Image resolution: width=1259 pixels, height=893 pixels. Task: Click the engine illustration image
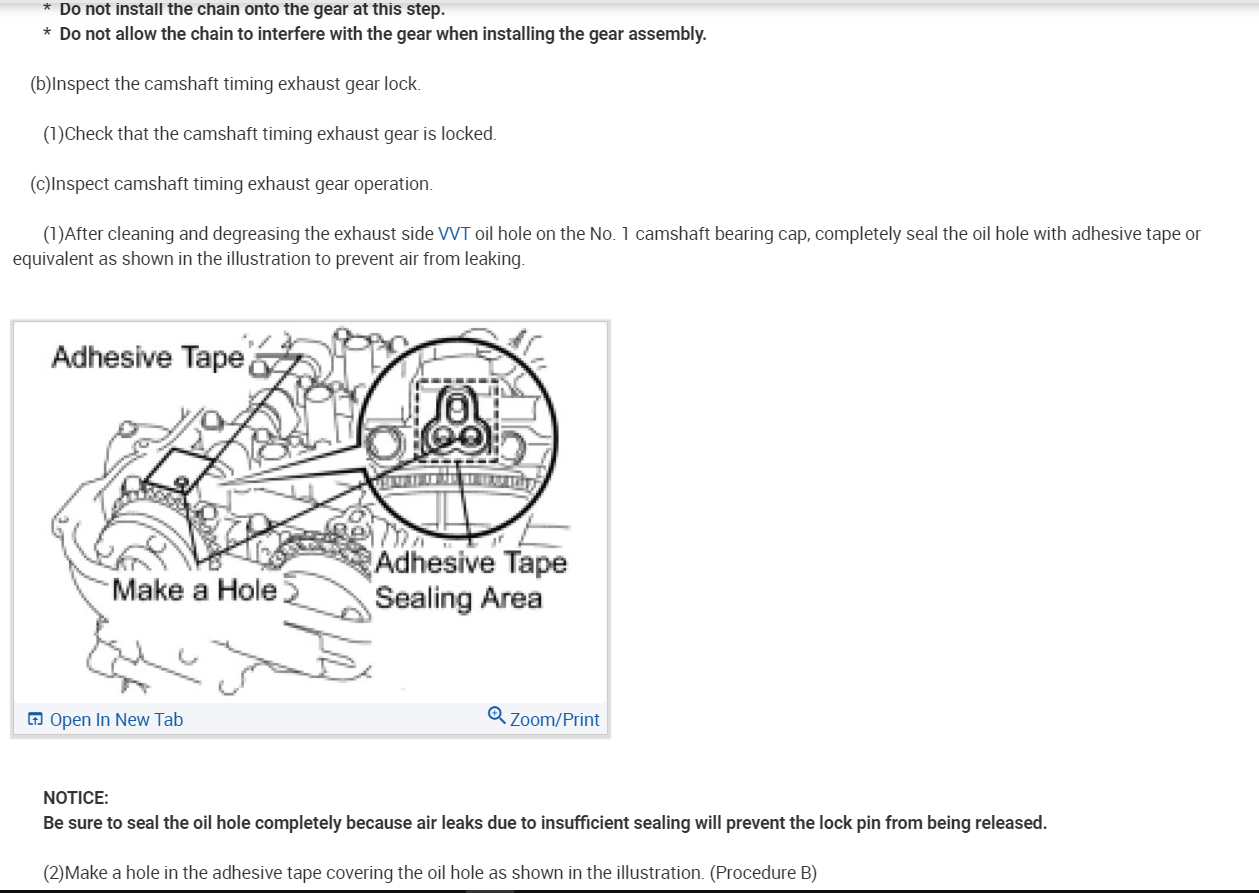pos(310,513)
